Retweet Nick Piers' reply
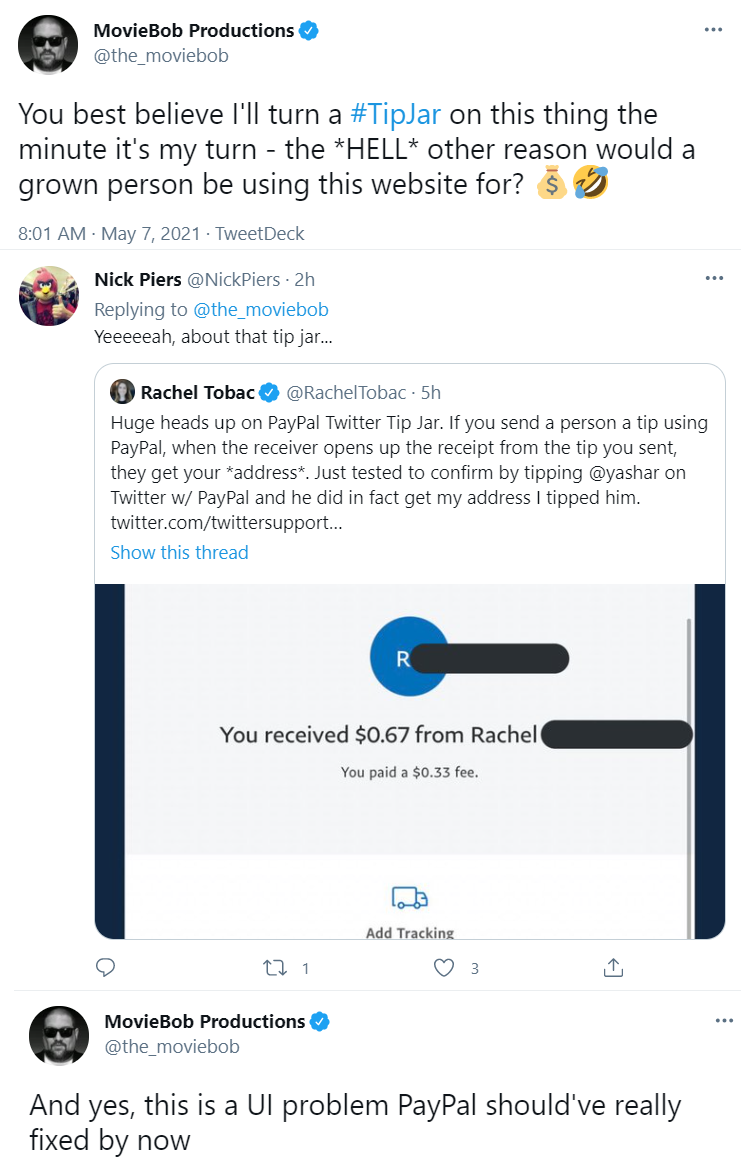 click(275, 968)
